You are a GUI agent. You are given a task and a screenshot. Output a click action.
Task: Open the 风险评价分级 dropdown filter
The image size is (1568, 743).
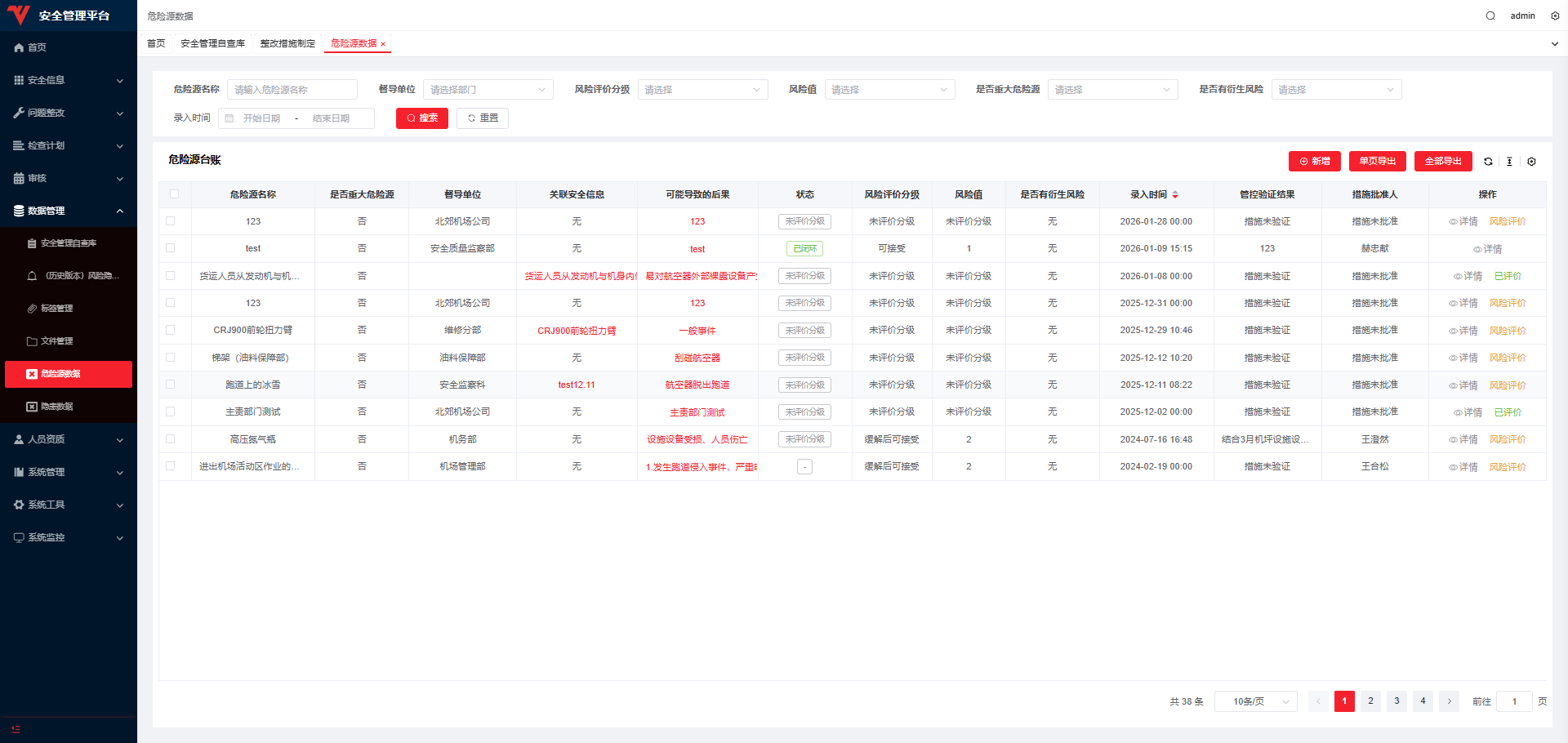click(x=702, y=90)
